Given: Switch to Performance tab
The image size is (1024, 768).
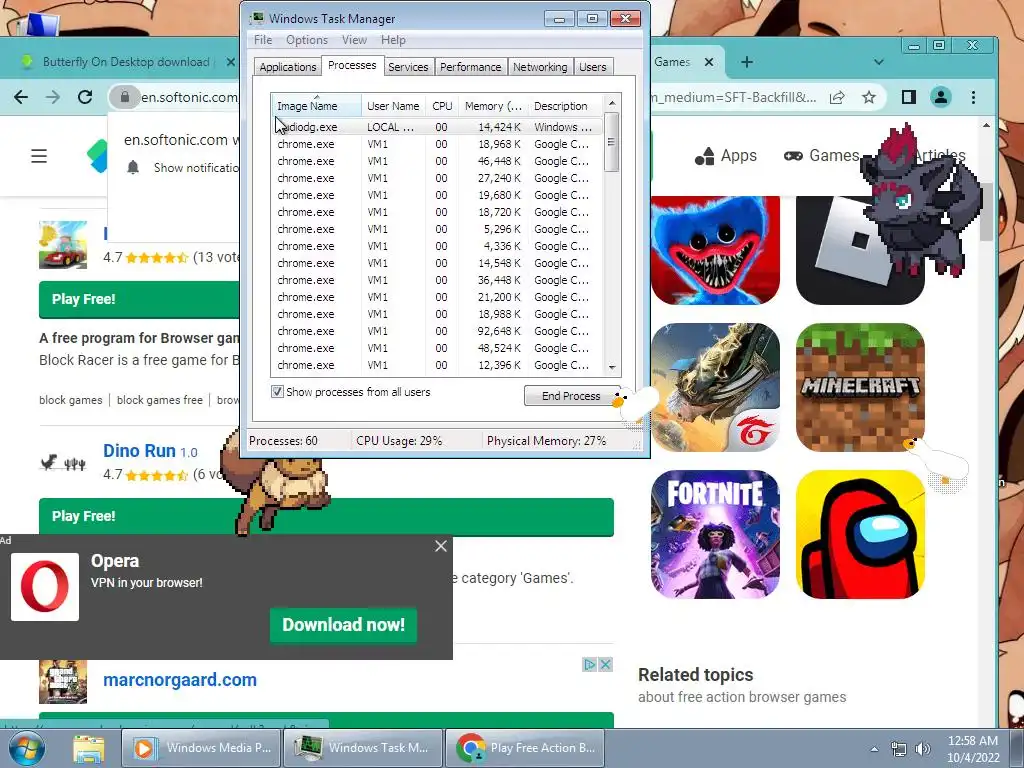Looking at the screenshot, I should [470, 67].
